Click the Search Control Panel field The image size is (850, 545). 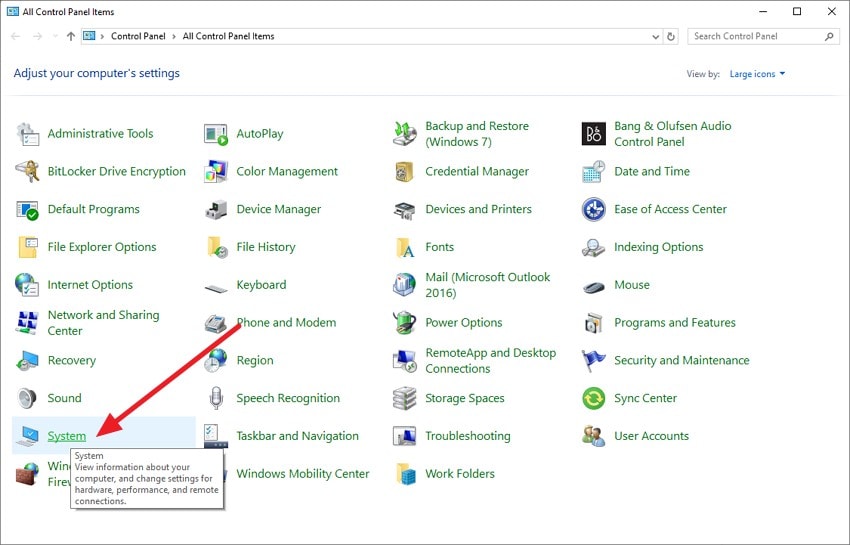click(757, 36)
